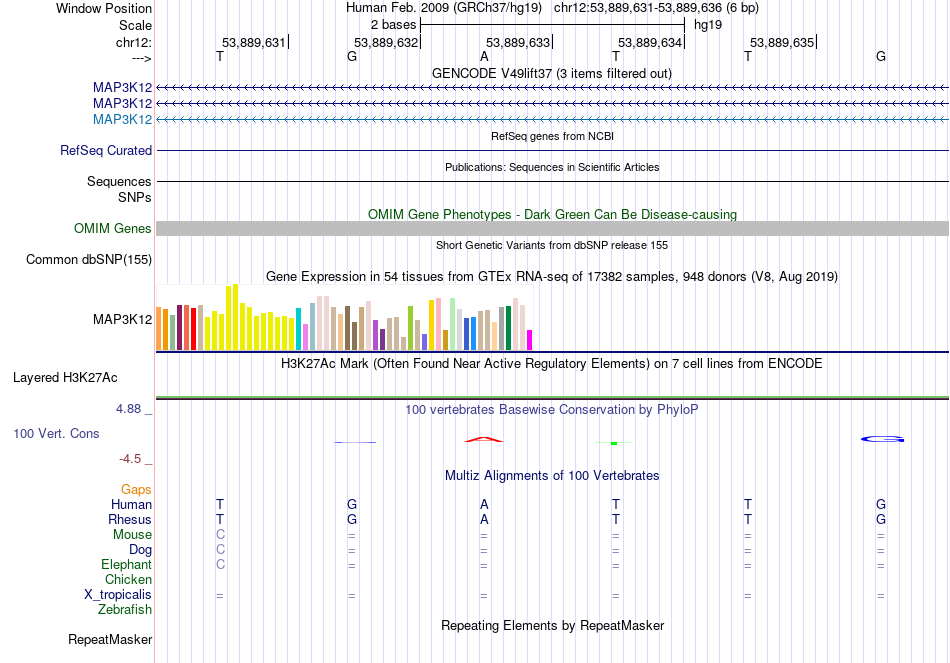Click the Gaps row label
Image resolution: width=950 pixels, height=663 pixels.
tap(136, 489)
